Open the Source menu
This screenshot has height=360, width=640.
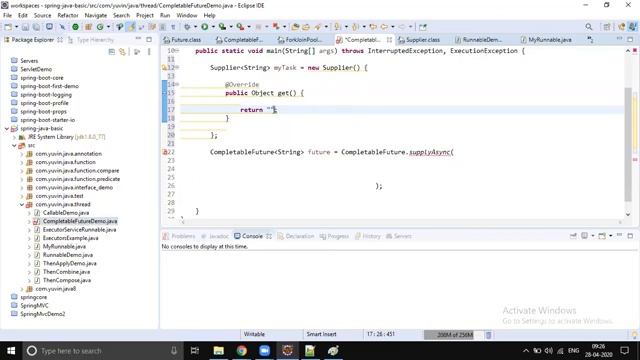pyautogui.click(x=42, y=16)
